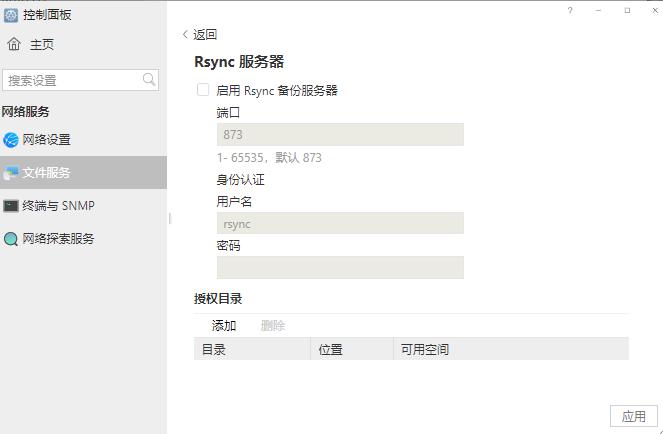Screen dimensions: 663x434
Task: Enable the Rsync backup server checkbox
Action: tap(203, 90)
